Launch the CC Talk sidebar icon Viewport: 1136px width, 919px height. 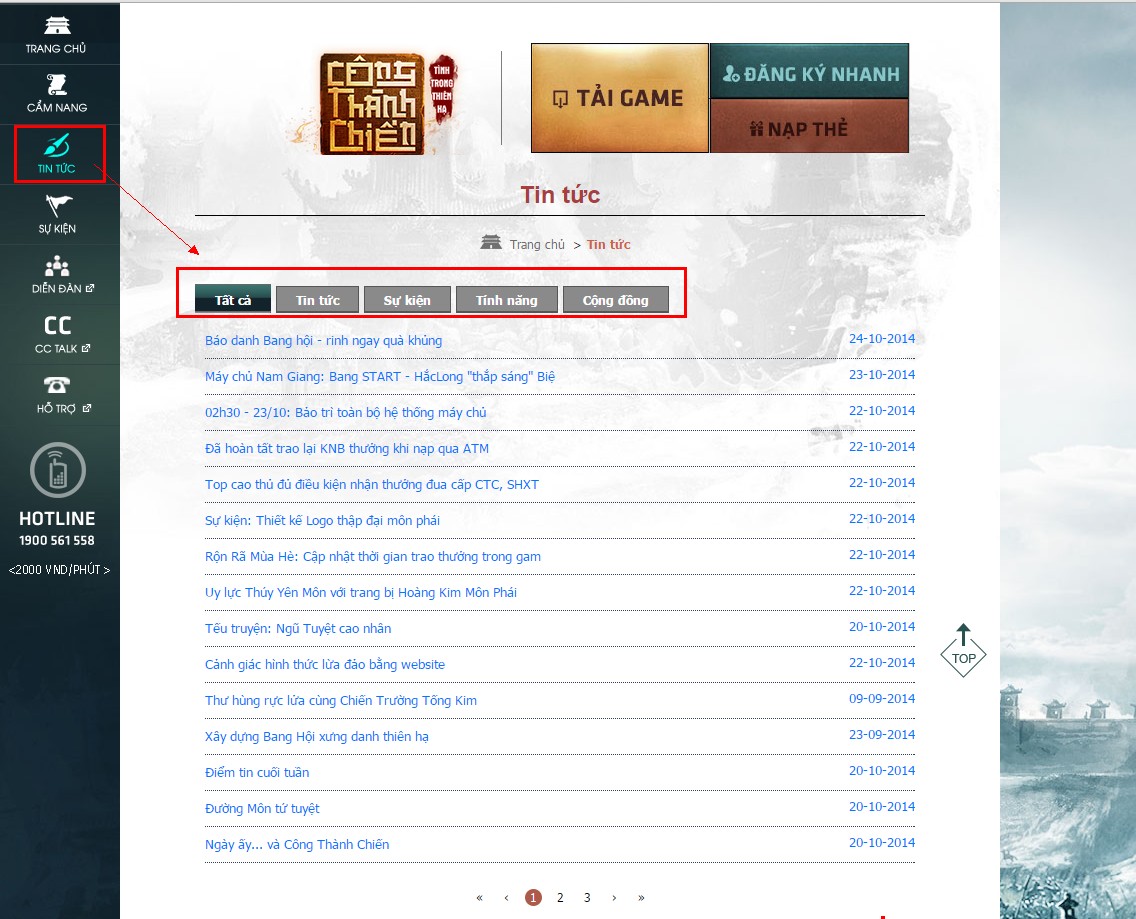(57, 326)
